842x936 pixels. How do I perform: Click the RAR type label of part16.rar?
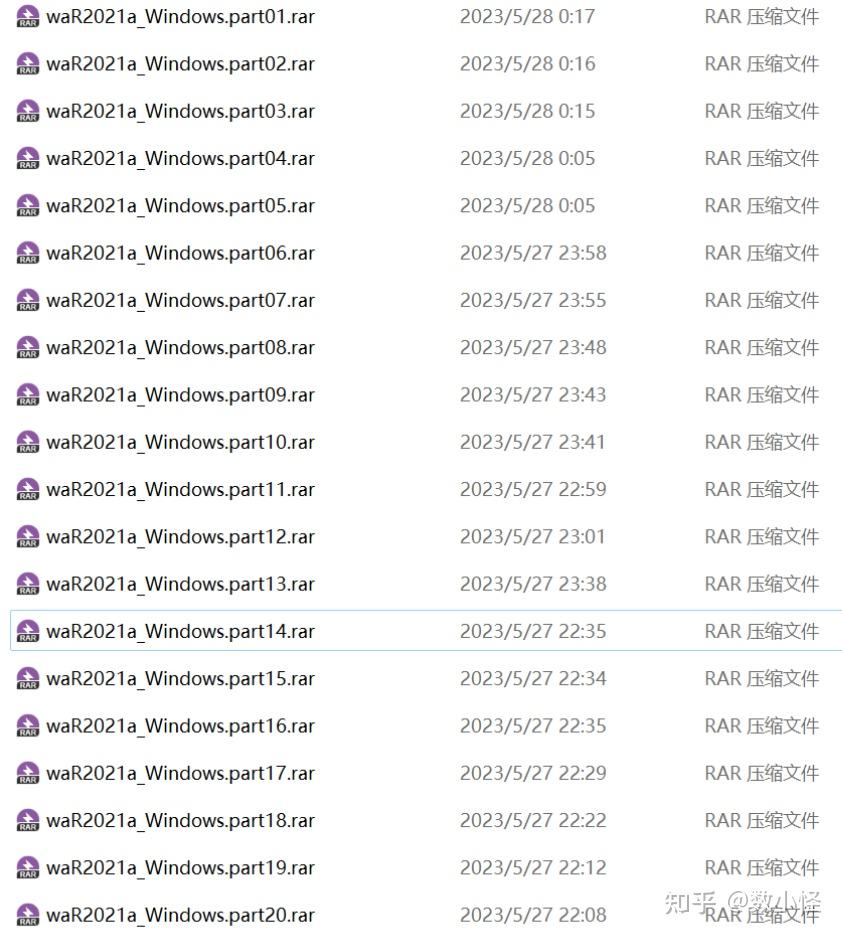[761, 726]
